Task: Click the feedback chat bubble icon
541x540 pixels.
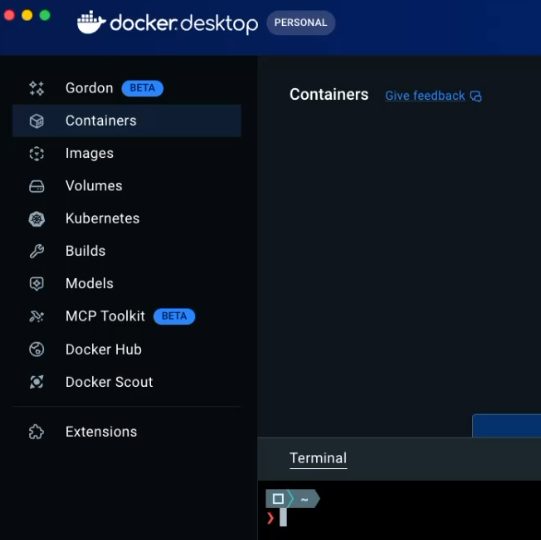Action: [476, 96]
